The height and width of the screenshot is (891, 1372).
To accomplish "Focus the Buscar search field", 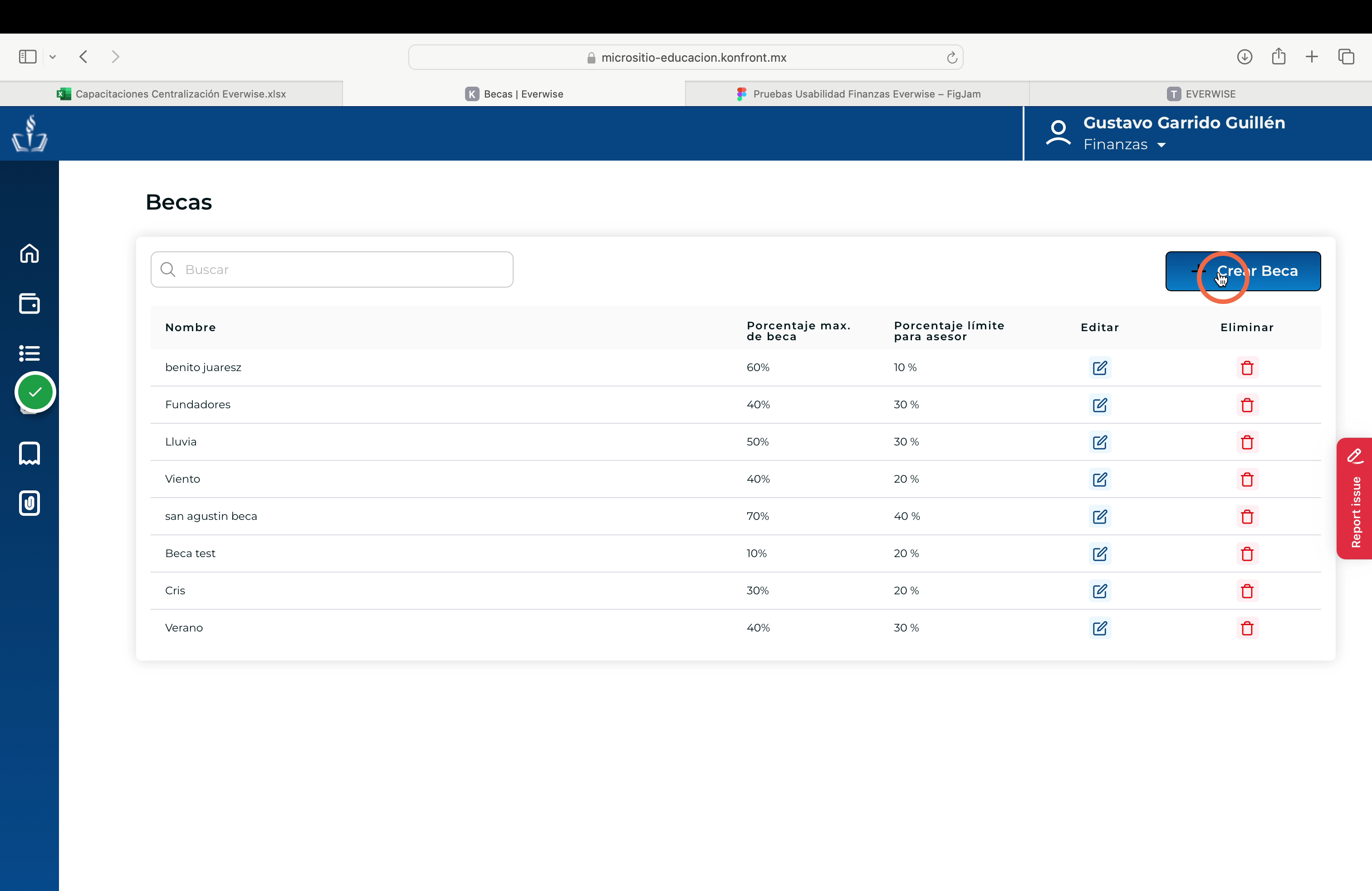I will 332,269.
